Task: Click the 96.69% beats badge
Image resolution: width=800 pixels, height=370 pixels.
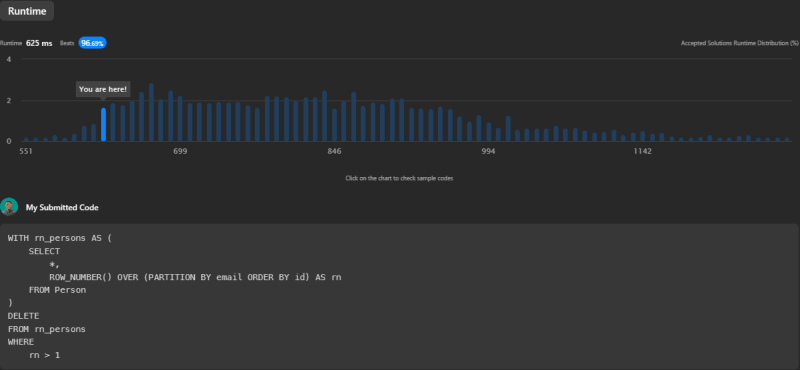Action: [x=92, y=43]
